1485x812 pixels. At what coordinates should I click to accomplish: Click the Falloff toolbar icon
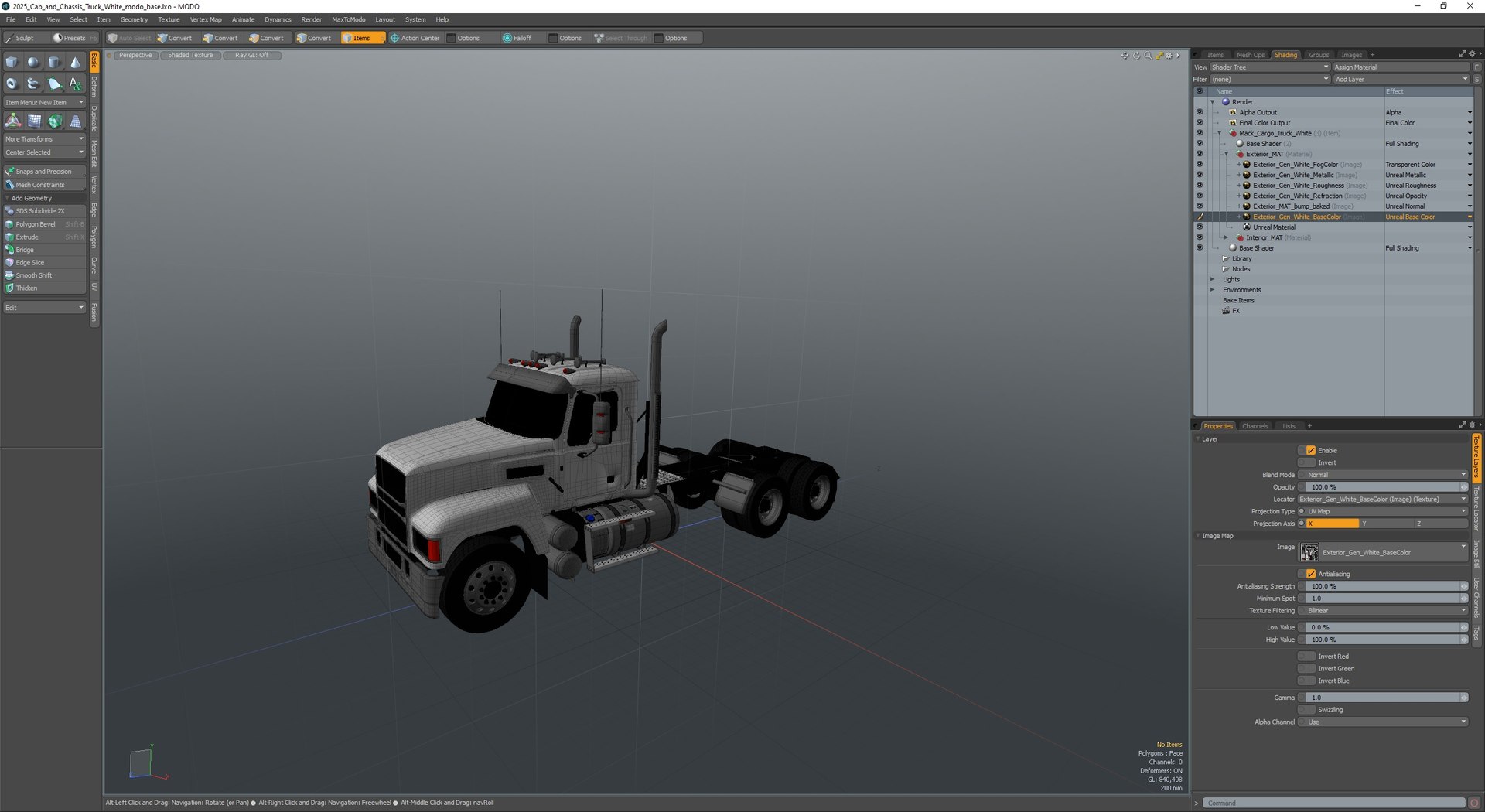[x=507, y=38]
